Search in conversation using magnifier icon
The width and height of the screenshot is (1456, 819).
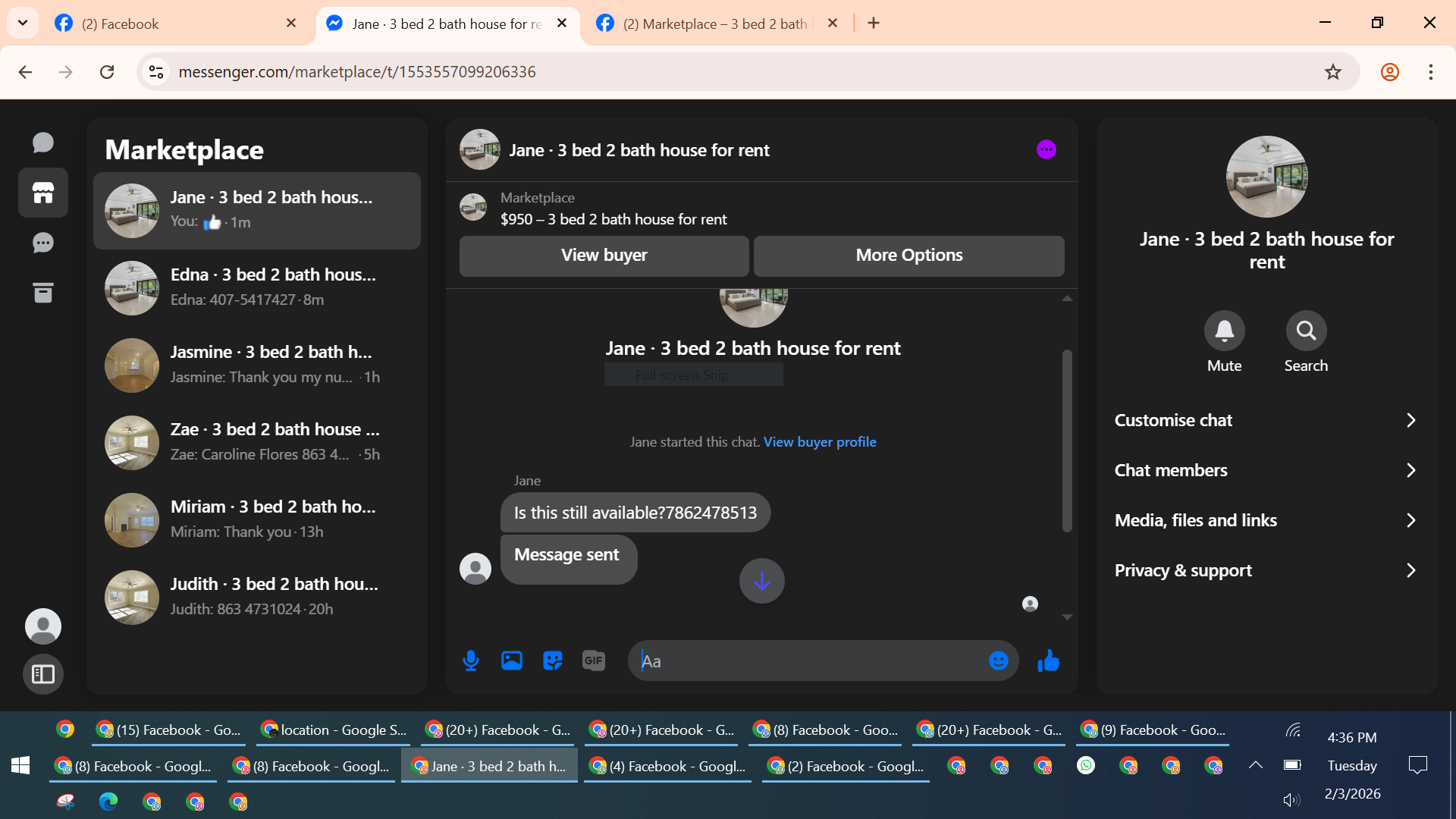[1306, 331]
